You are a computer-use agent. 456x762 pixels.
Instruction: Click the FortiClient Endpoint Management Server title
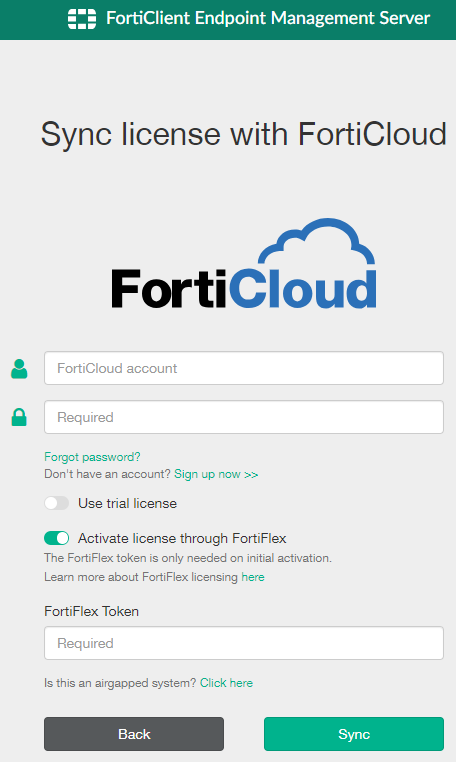tap(268, 18)
